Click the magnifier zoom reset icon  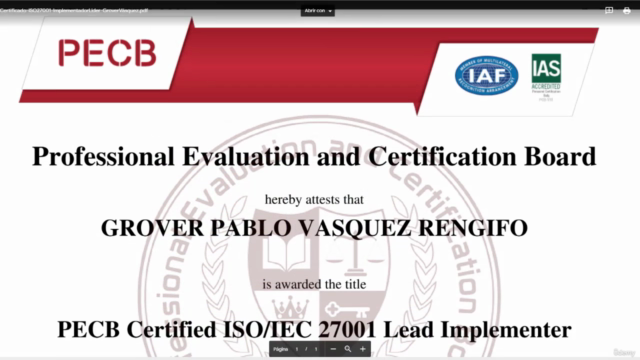[x=348, y=349]
